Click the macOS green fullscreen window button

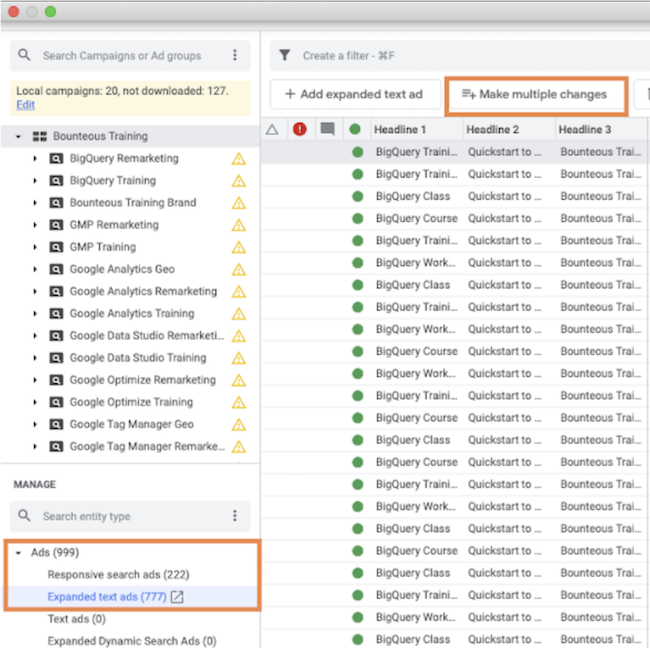coord(51,12)
